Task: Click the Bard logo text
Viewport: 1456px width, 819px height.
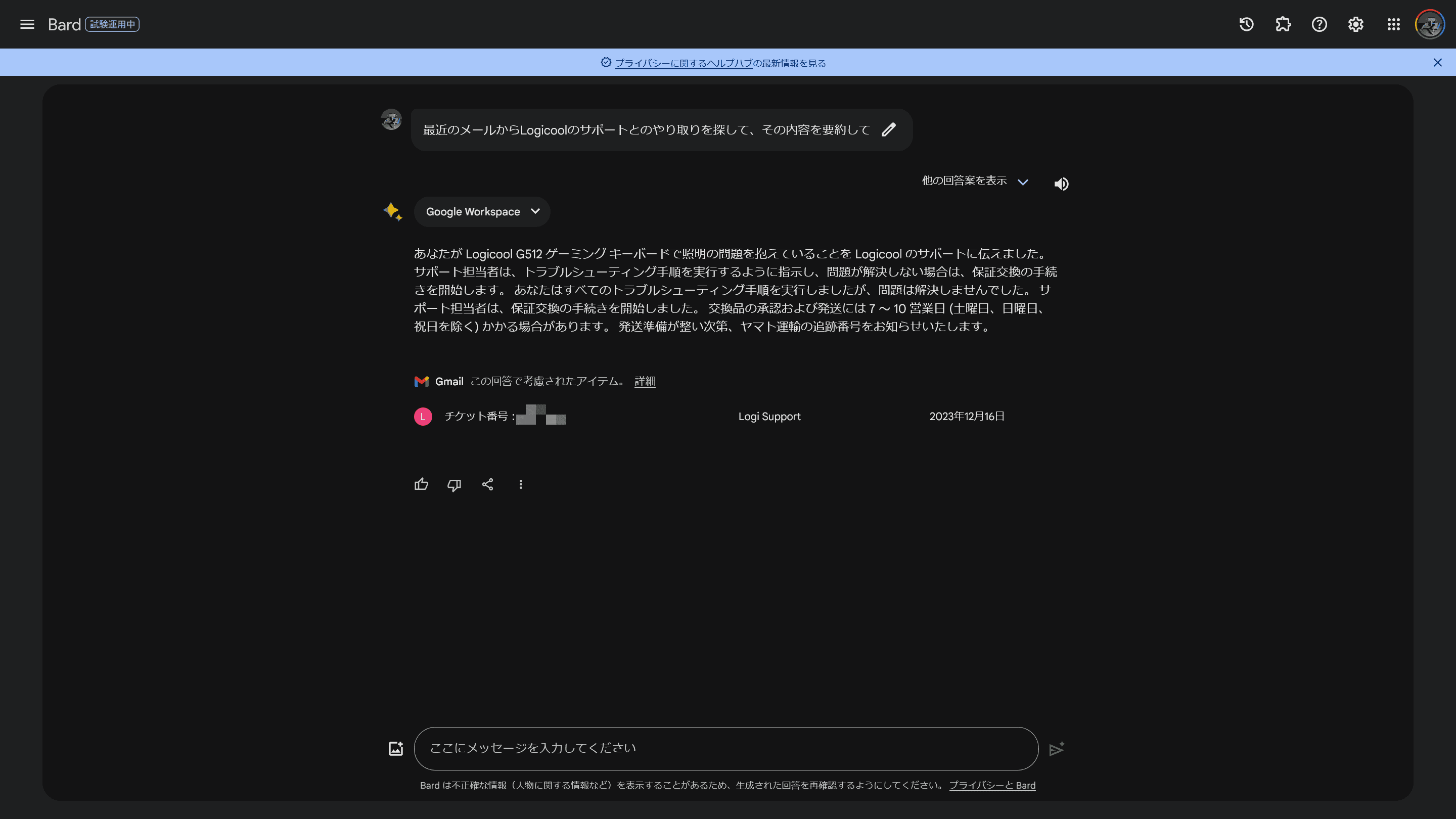Action: tap(64, 24)
